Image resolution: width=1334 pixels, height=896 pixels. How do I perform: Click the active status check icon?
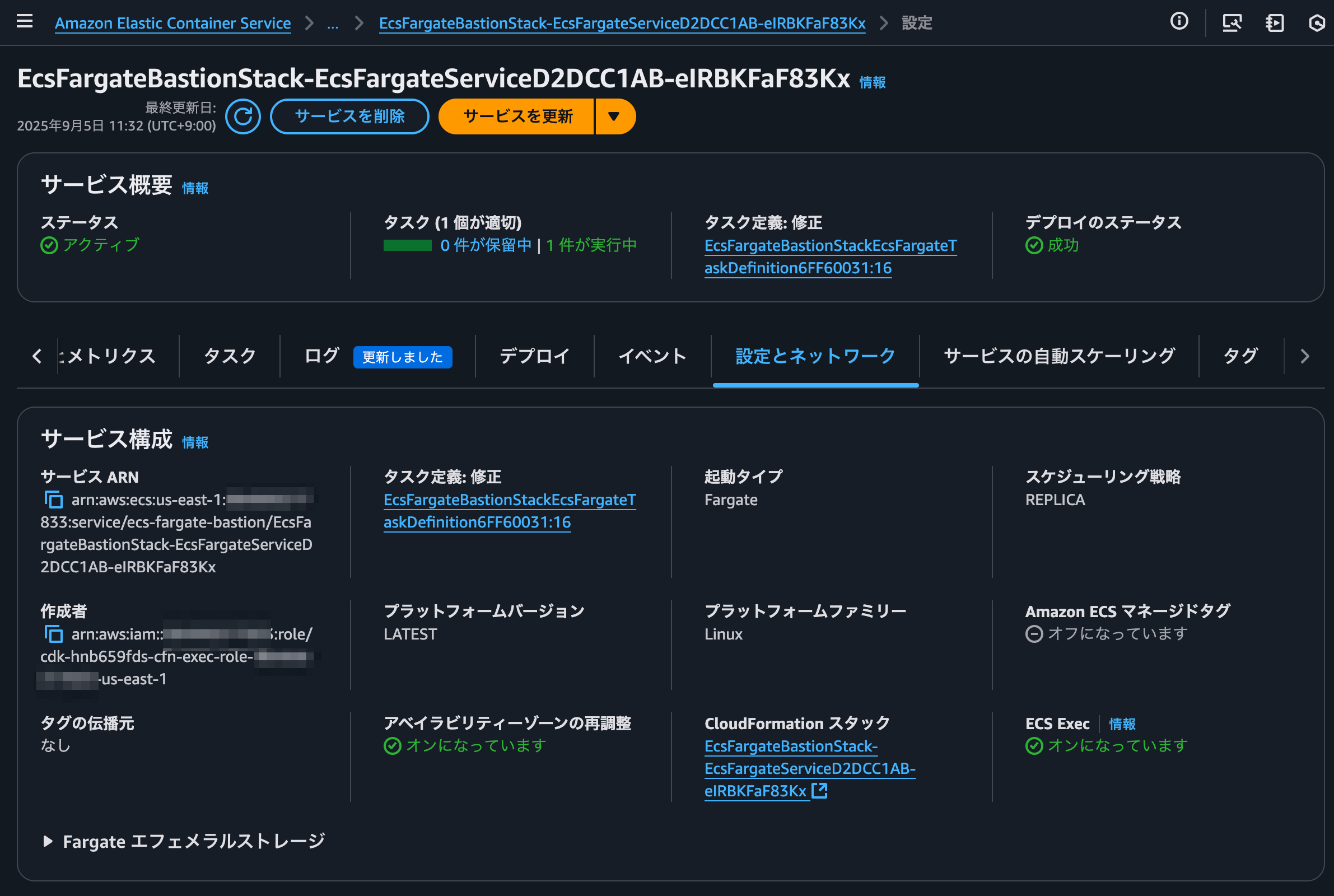coord(49,246)
